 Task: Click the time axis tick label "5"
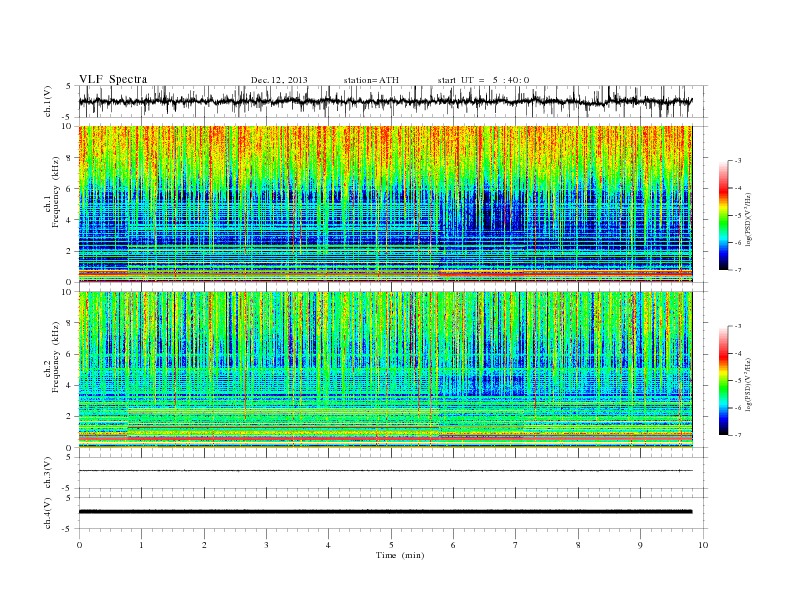[x=391, y=545]
